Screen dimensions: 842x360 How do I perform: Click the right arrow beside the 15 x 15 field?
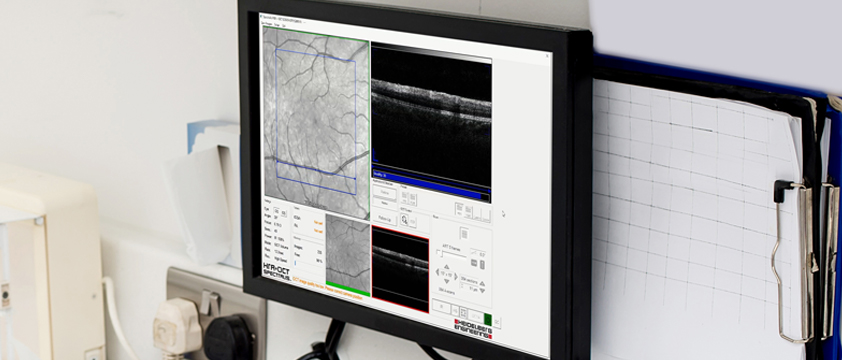point(456,277)
